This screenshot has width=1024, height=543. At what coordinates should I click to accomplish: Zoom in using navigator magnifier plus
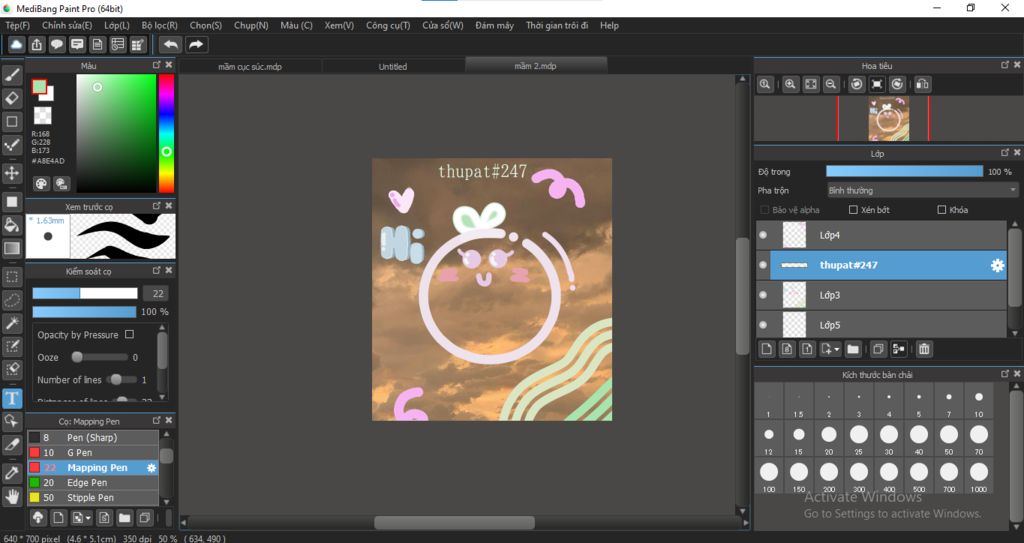click(790, 84)
